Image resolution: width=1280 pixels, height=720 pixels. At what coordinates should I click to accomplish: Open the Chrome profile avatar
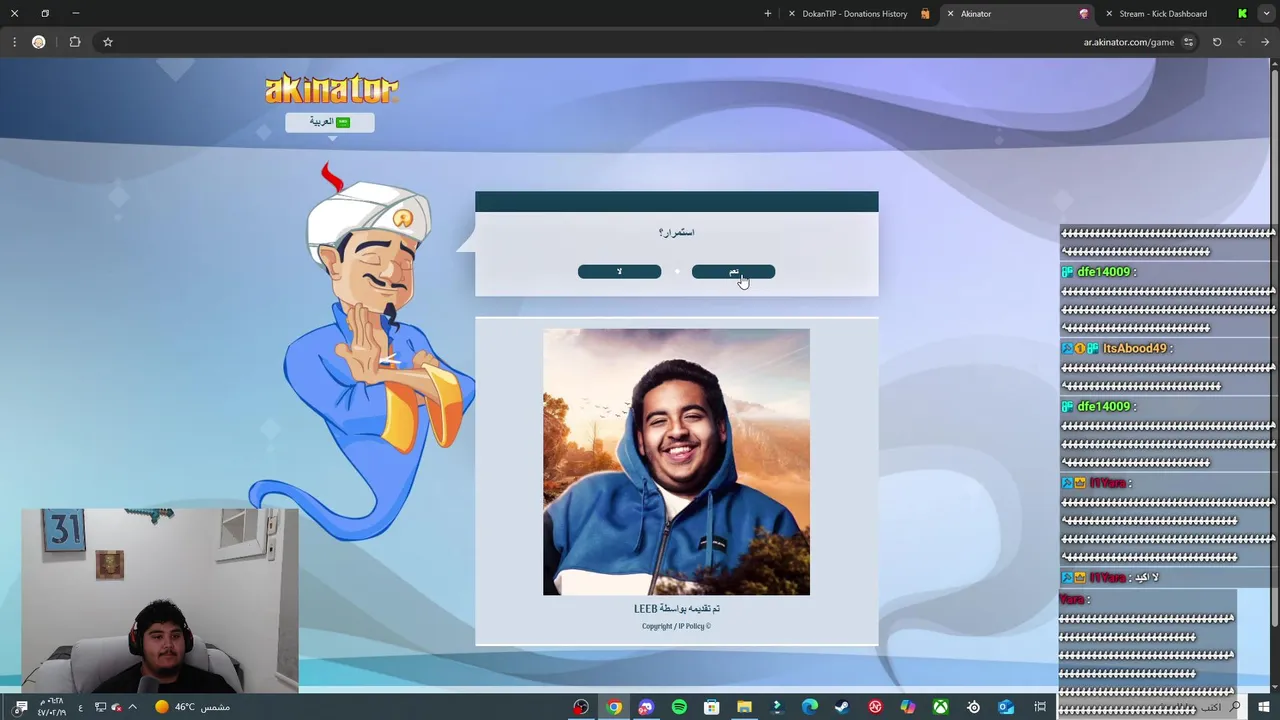tap(39, 42)
